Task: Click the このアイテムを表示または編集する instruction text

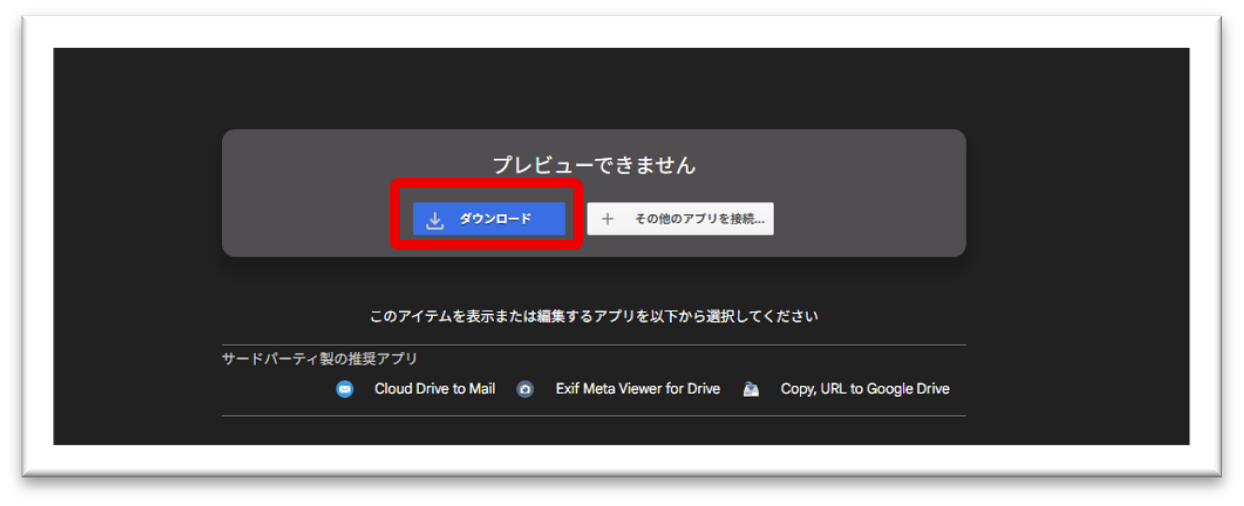Action: click(594, 317)
